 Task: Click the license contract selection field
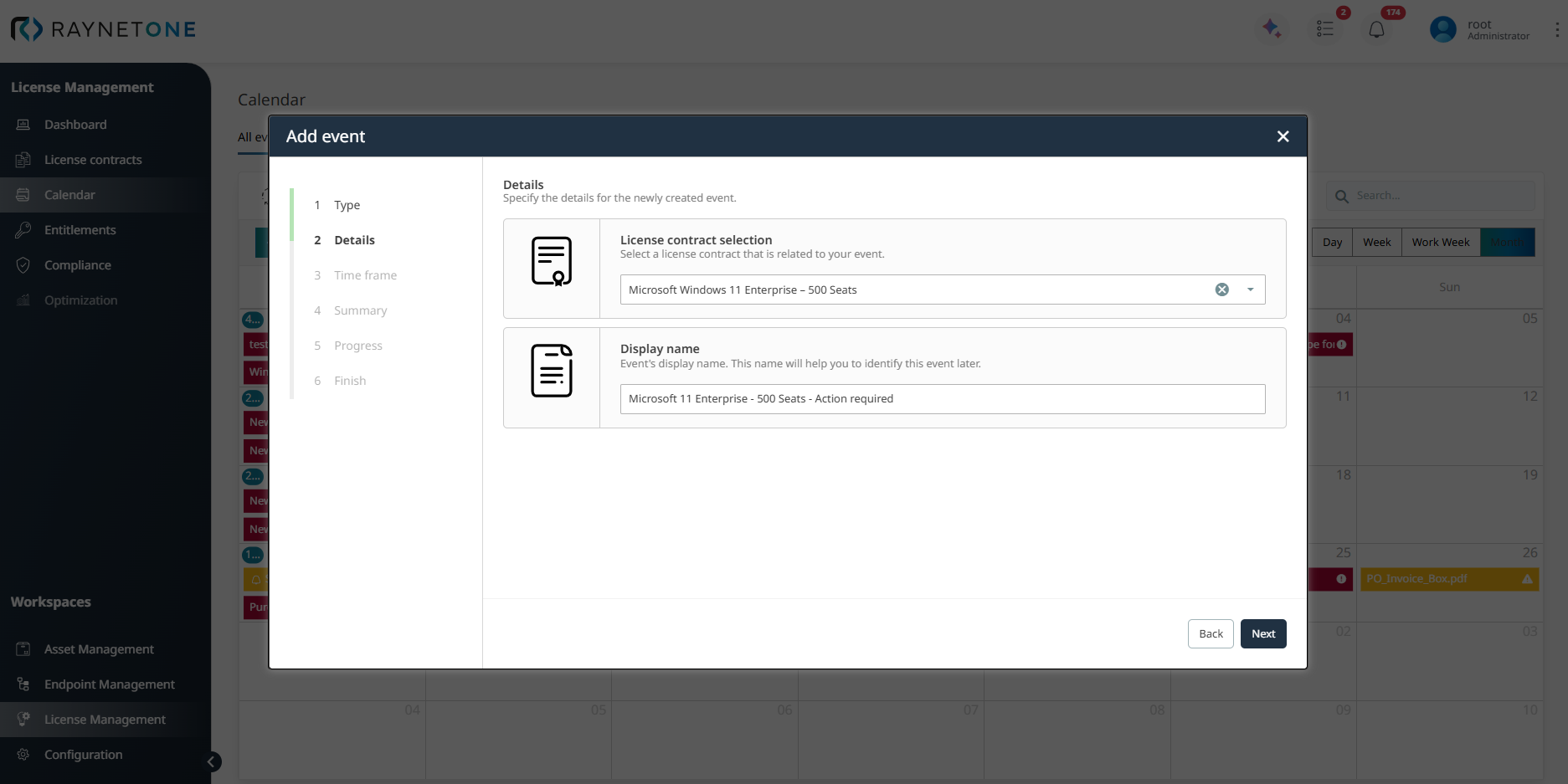(x=943, y=290)
